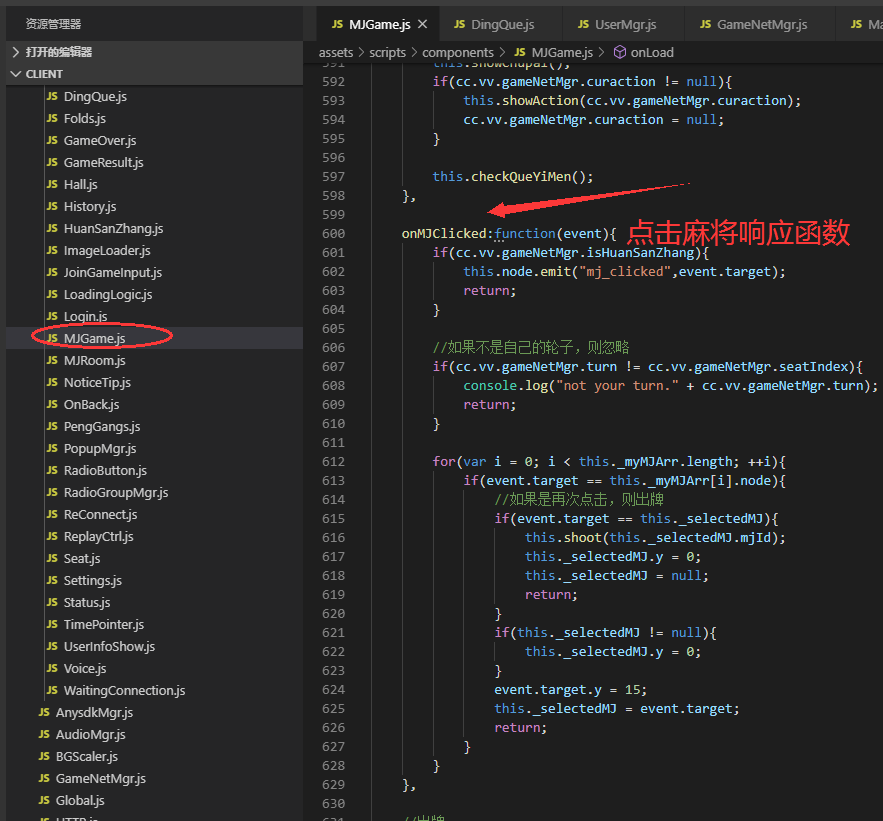Image resolution: width=883 pixels, height=821 pixels.
Task: Click the JS icon next to AnysdkMgr.js
Action: coord(46,712)
